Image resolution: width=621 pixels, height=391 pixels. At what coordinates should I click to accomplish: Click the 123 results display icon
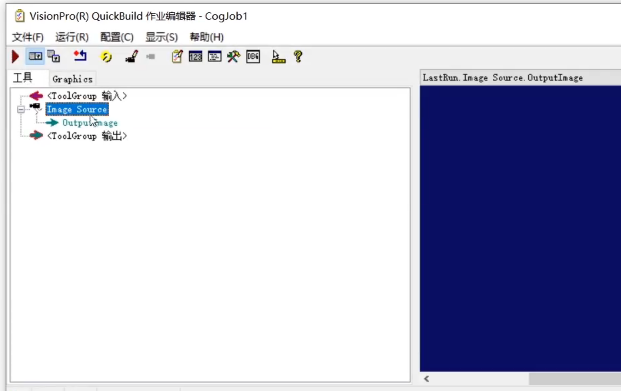point(195,57)
